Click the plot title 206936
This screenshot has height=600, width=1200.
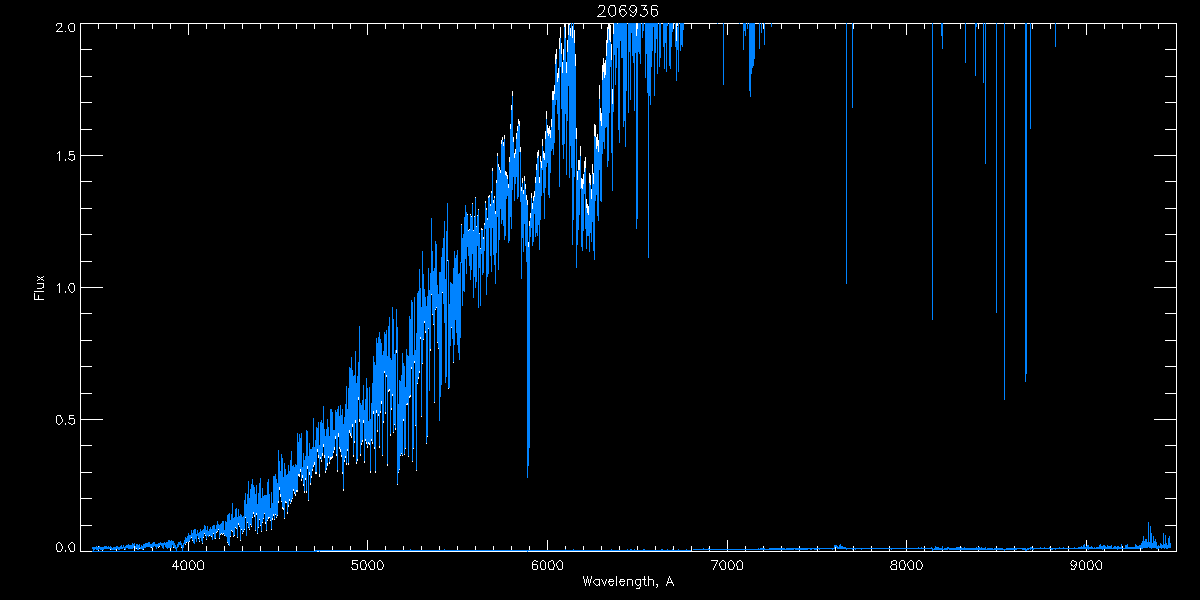point(627,11)
